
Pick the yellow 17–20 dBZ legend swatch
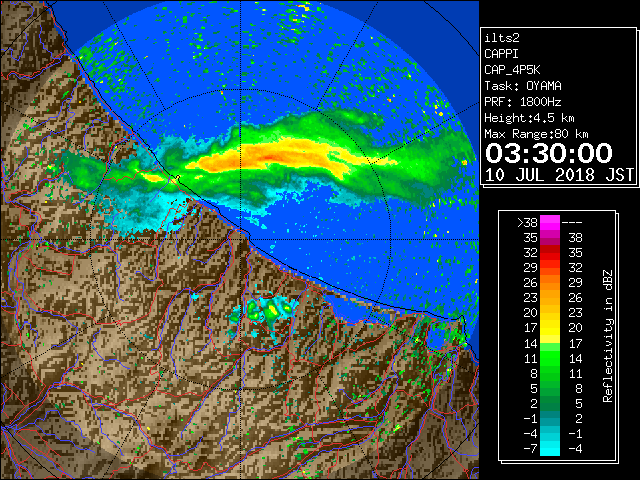[550, 328]
